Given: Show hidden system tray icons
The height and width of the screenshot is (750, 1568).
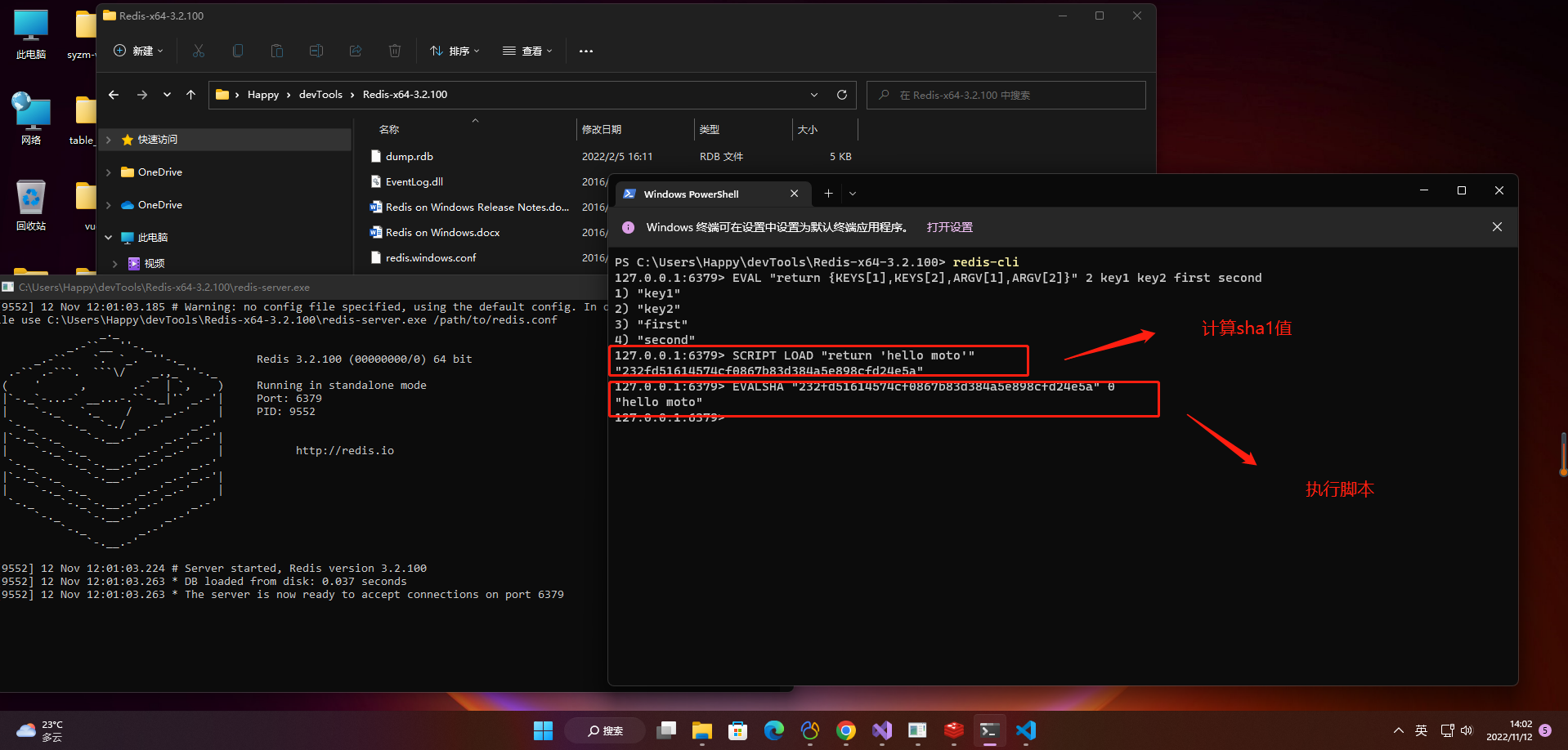Looking at the screenshot, I should 1398,730.
